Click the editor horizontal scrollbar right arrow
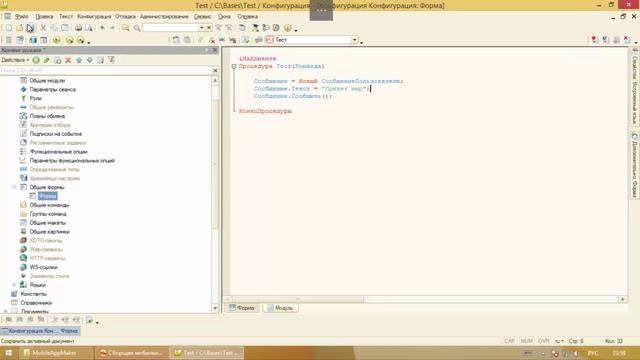The image size is (640, 360). click(622, 299)
